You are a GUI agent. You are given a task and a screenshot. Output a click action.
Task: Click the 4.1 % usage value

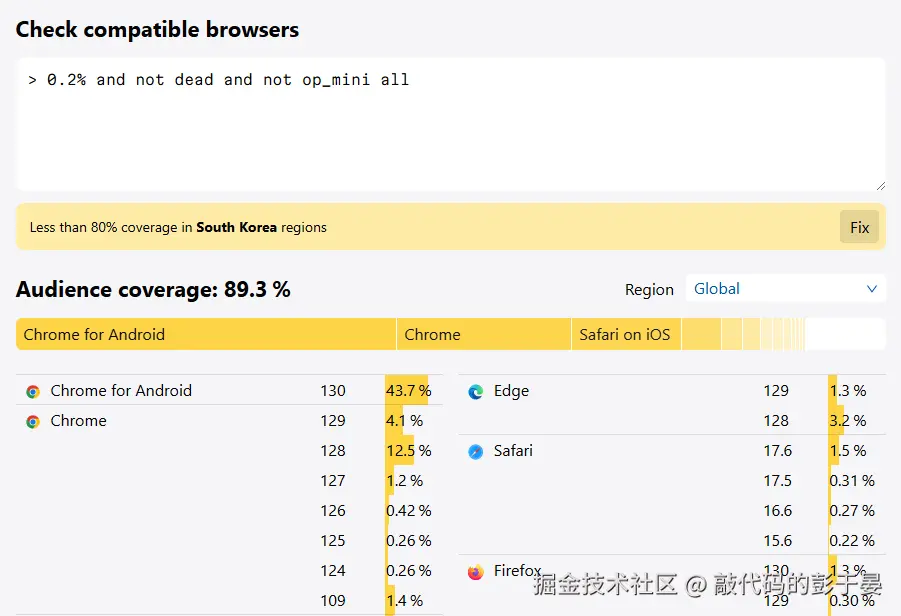405,421
